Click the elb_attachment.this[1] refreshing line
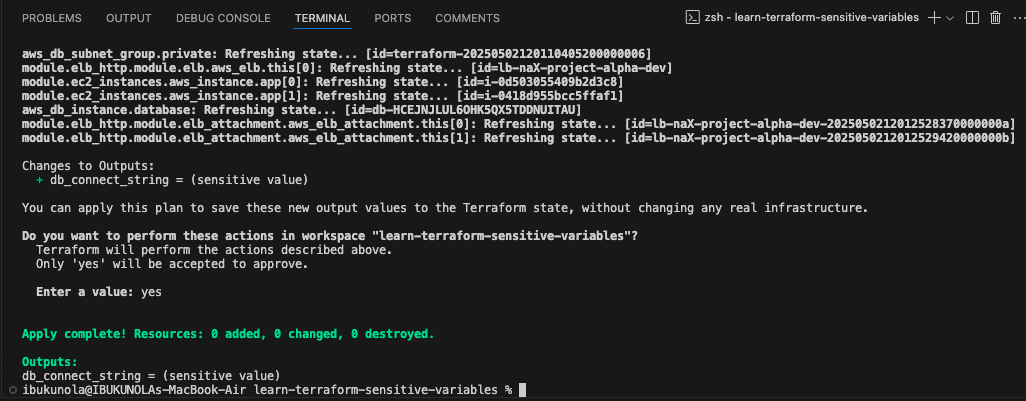Viewport: 1026px width, 401px height. [519, 138]
